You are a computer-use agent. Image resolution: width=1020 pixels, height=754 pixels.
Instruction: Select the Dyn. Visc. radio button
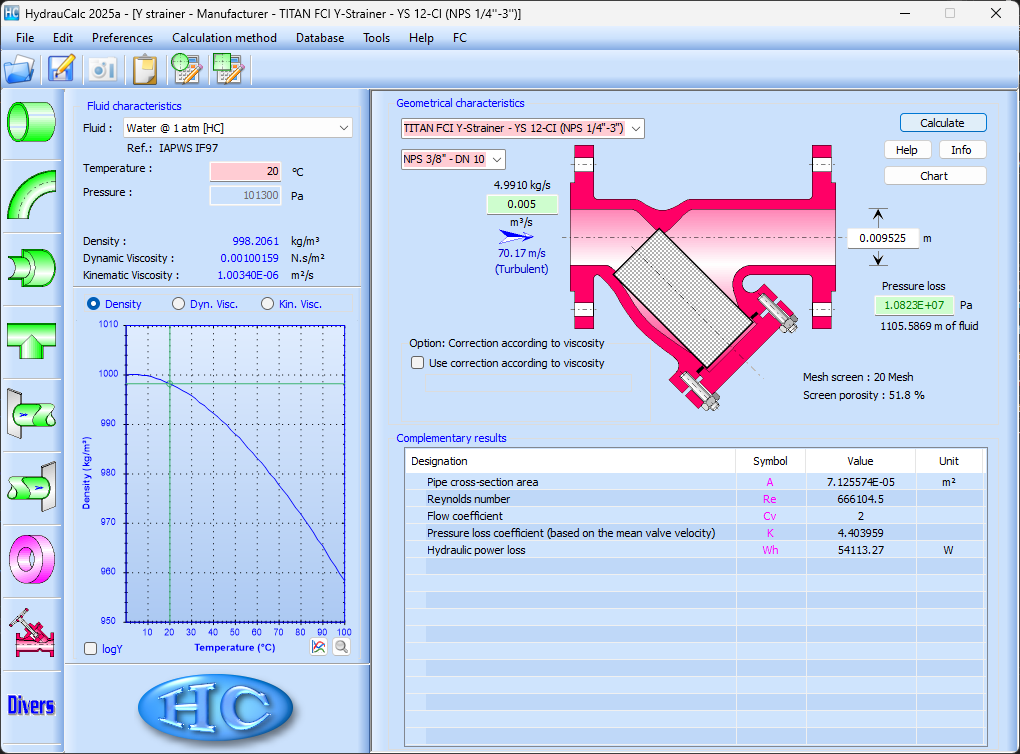point(179,304)
